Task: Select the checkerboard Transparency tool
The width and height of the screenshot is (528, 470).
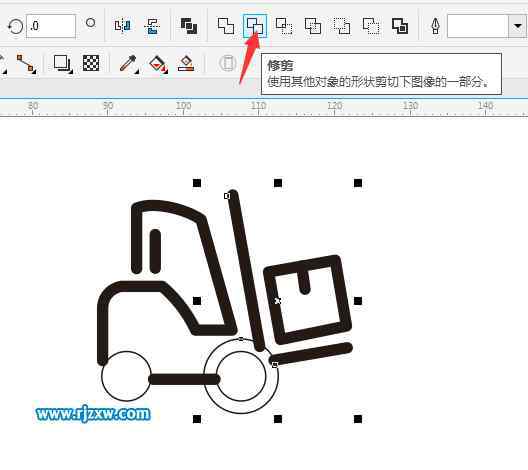Action: pos(91,63)
